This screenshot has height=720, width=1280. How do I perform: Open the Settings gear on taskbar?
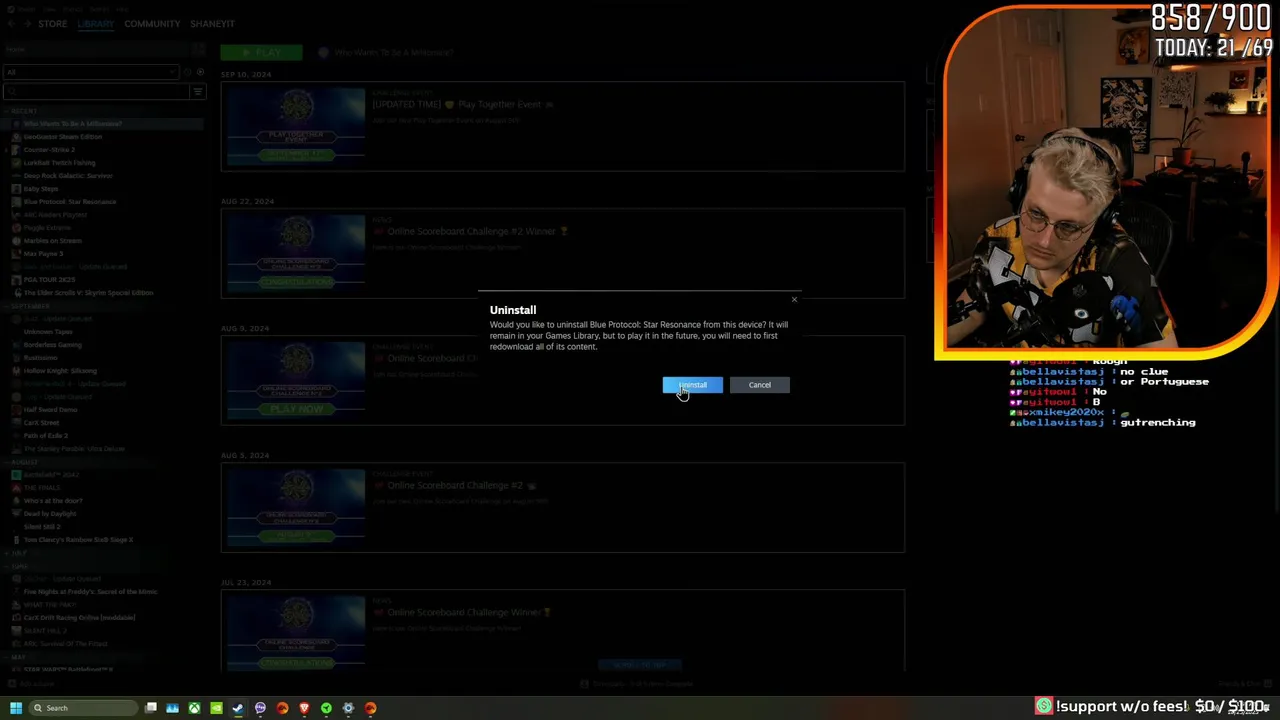pos(348,708)
